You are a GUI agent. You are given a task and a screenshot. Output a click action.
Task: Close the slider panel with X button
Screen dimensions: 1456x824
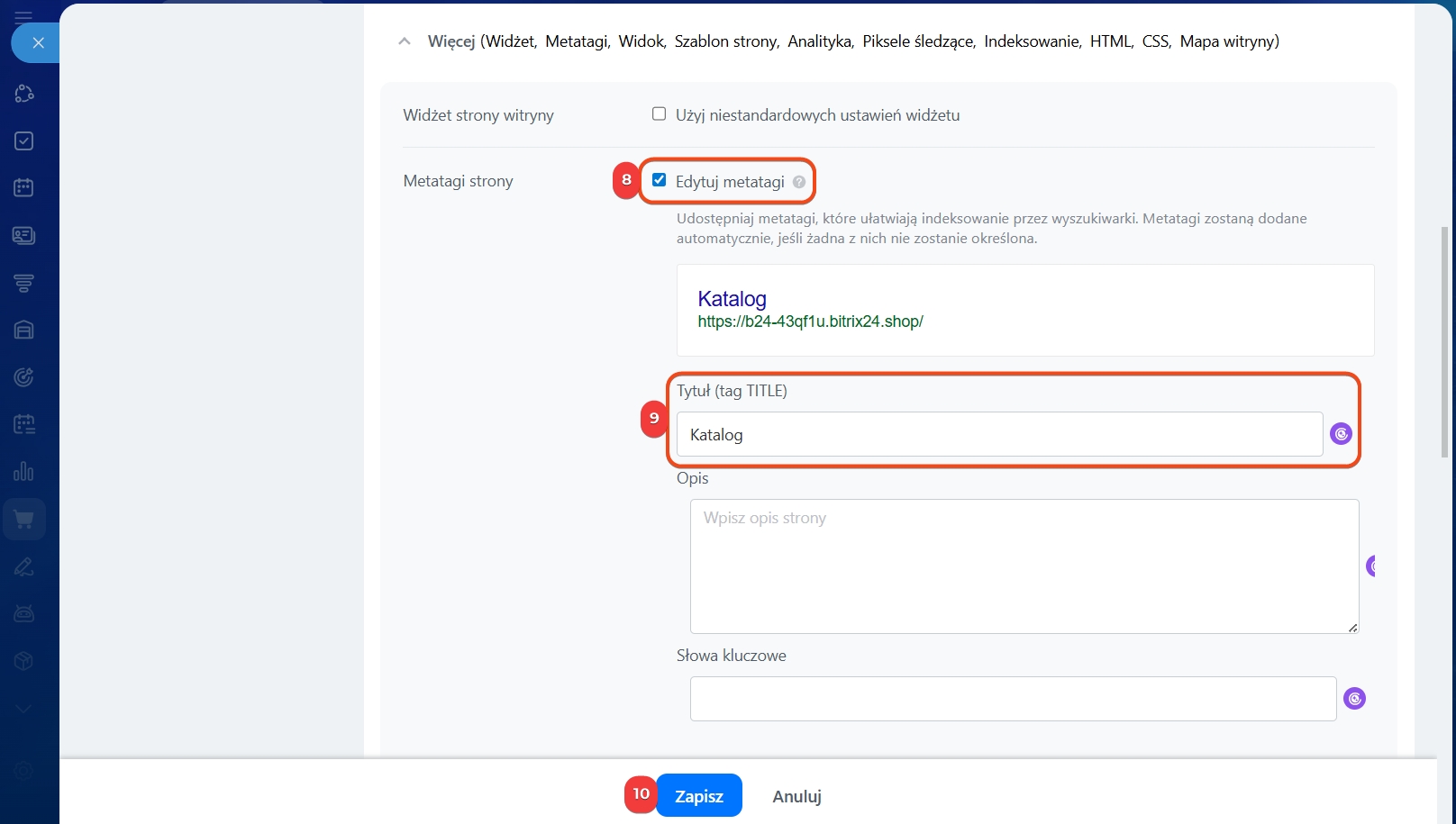(x=37, y=42)
